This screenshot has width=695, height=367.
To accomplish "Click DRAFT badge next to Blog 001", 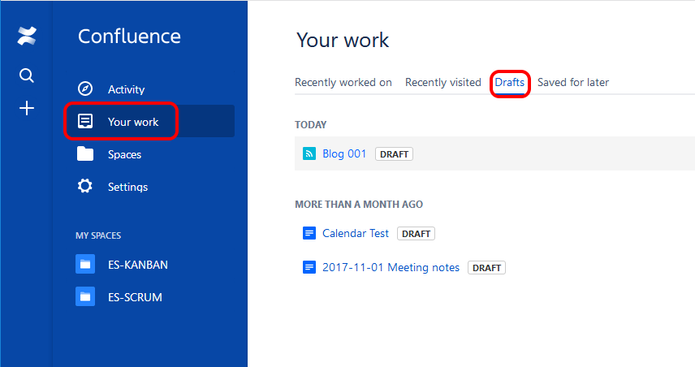I will tap(394, 154).
